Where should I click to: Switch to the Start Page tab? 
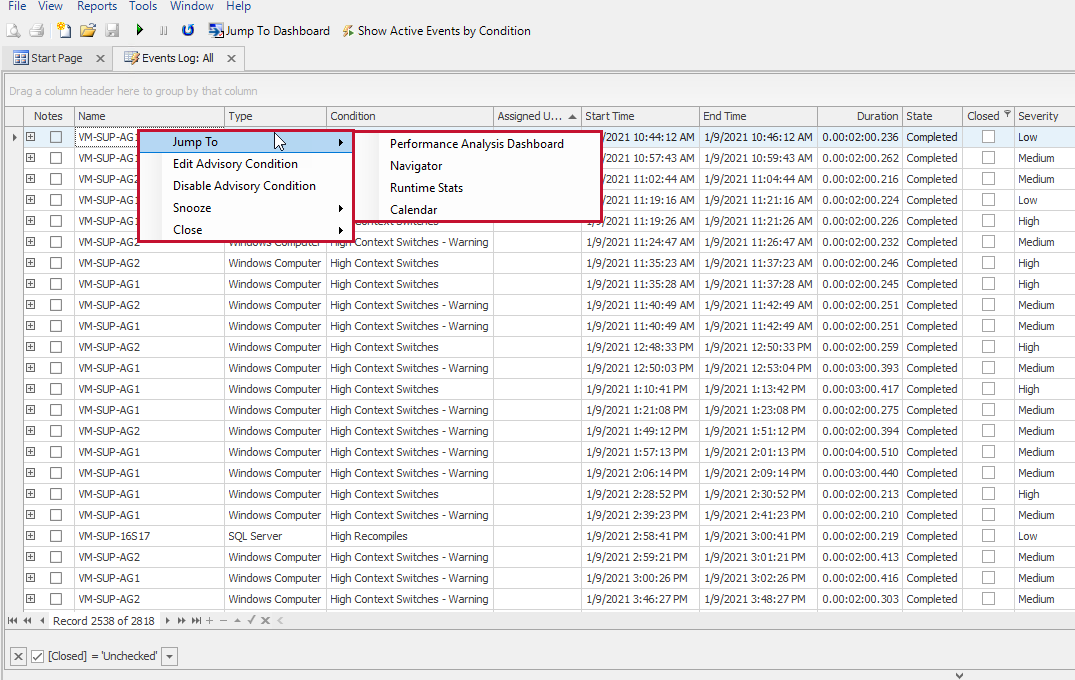point(56,58)
